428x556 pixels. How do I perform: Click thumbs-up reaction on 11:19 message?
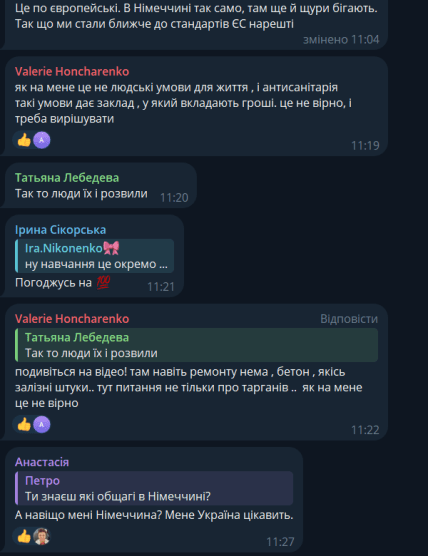click(24, 140)
